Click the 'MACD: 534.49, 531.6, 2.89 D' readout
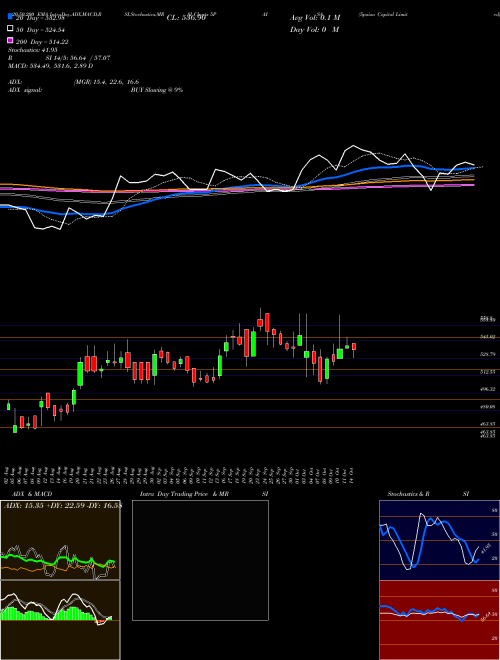Screen dimensions: 500x660 (51, 66)
